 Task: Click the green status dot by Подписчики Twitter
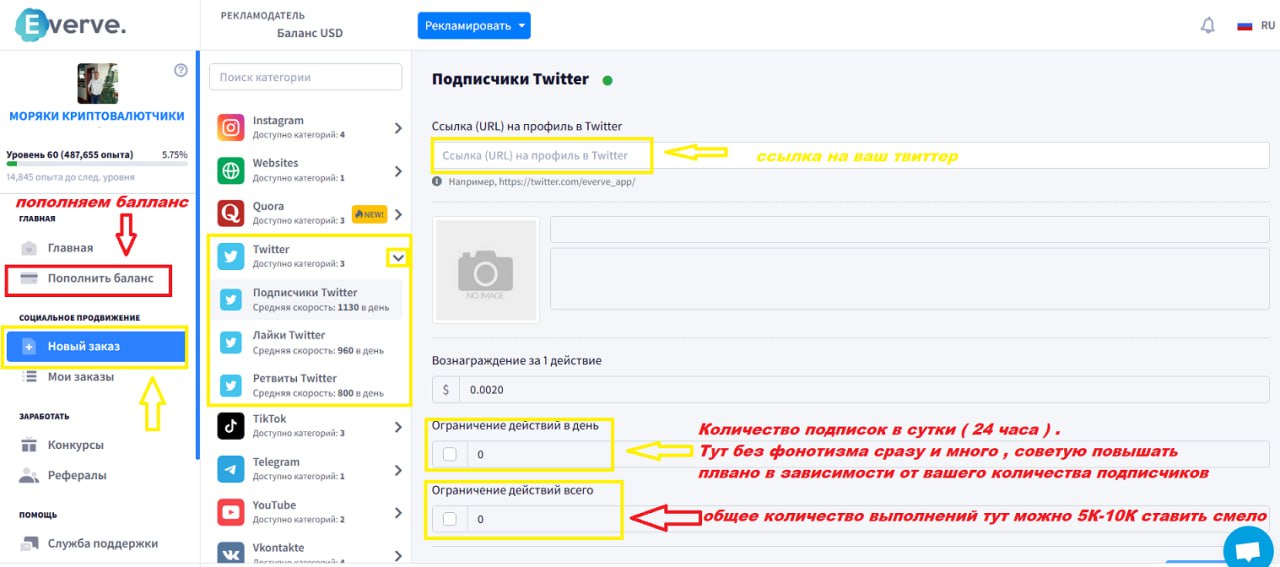click(x=607, y=80)
